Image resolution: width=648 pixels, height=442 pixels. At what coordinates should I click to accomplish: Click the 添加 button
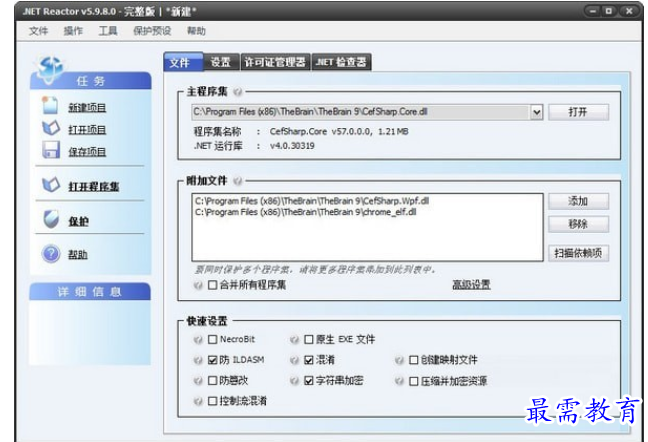point(578,201)
